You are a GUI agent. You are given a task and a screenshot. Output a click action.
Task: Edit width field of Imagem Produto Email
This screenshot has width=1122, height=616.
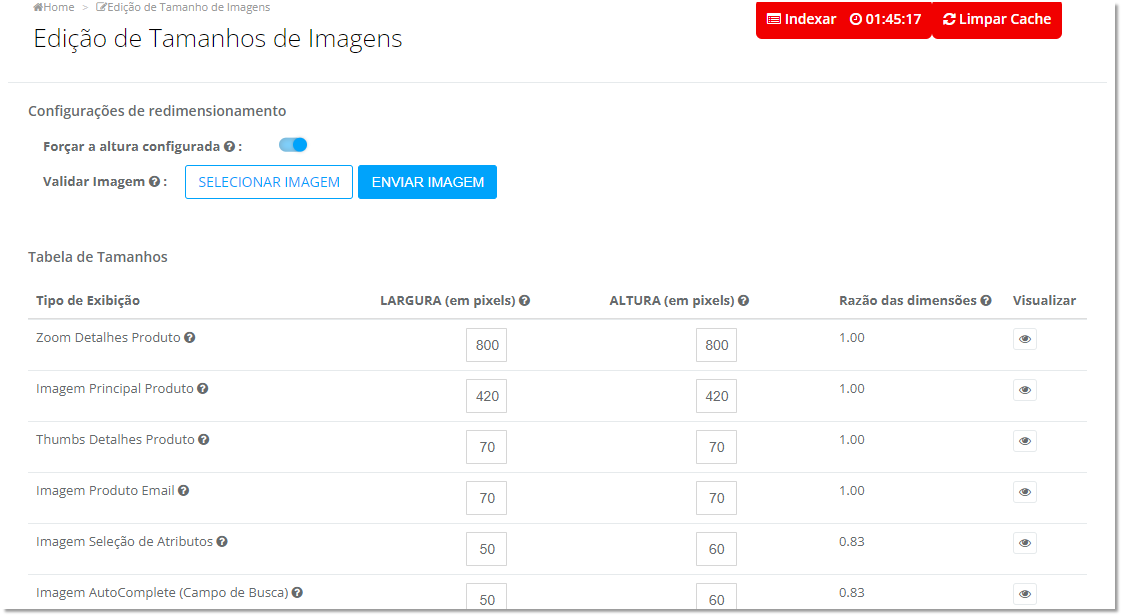click(x=487, y=498)
